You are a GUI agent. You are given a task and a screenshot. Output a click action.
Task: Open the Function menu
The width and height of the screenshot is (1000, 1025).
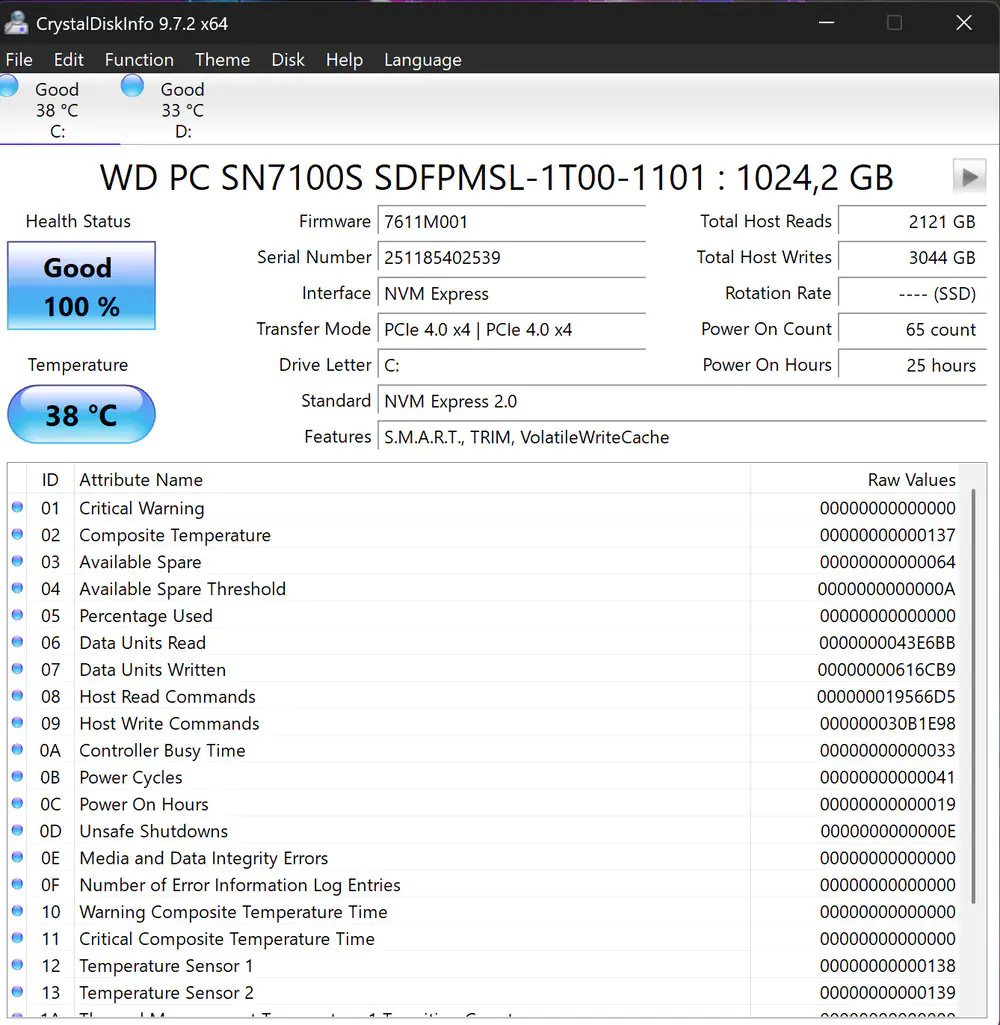point(139,60)
